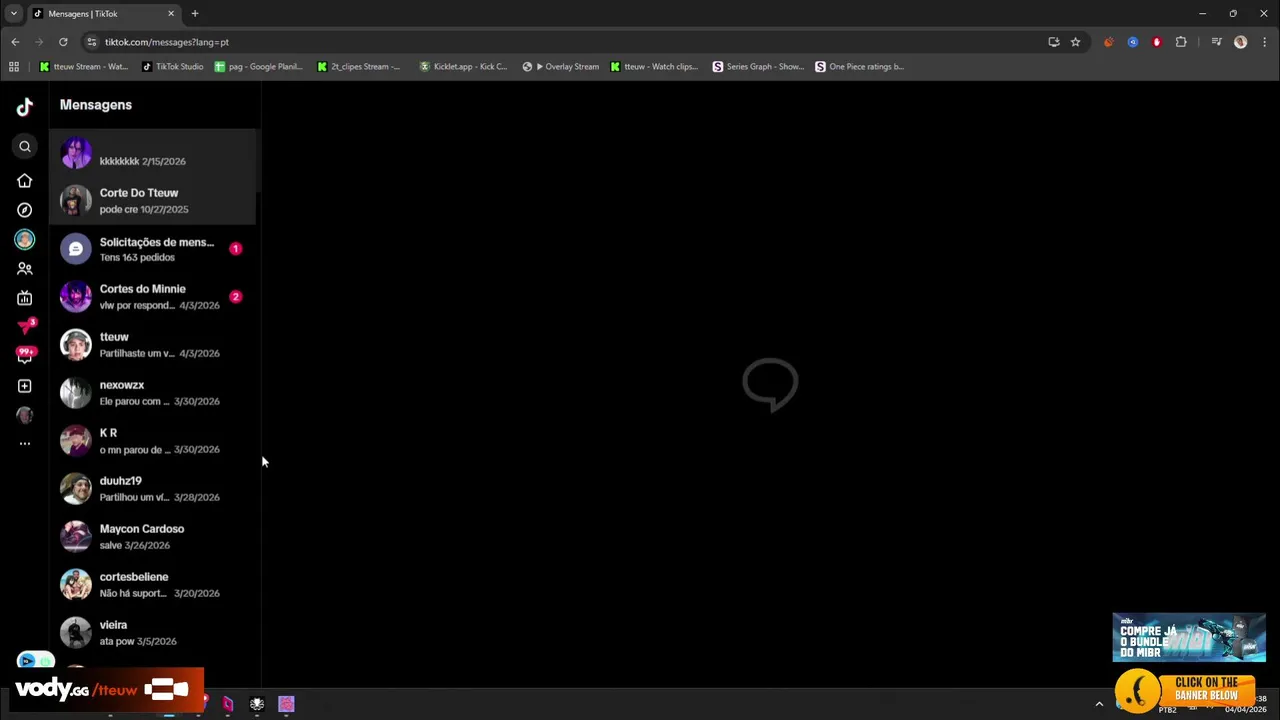Click the 2 unread badge on Cortes do Minnie

(x=236, y=297)
